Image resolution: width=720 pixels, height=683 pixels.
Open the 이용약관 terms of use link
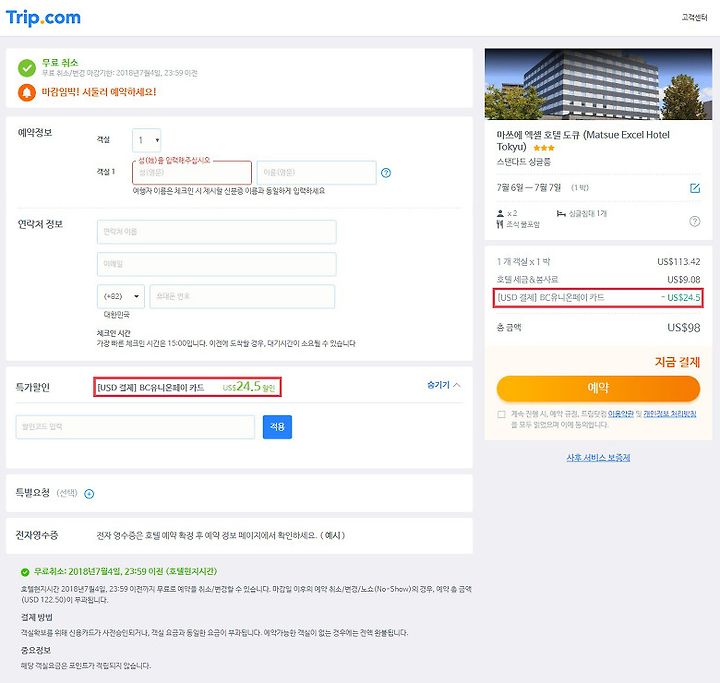point(621,414)
